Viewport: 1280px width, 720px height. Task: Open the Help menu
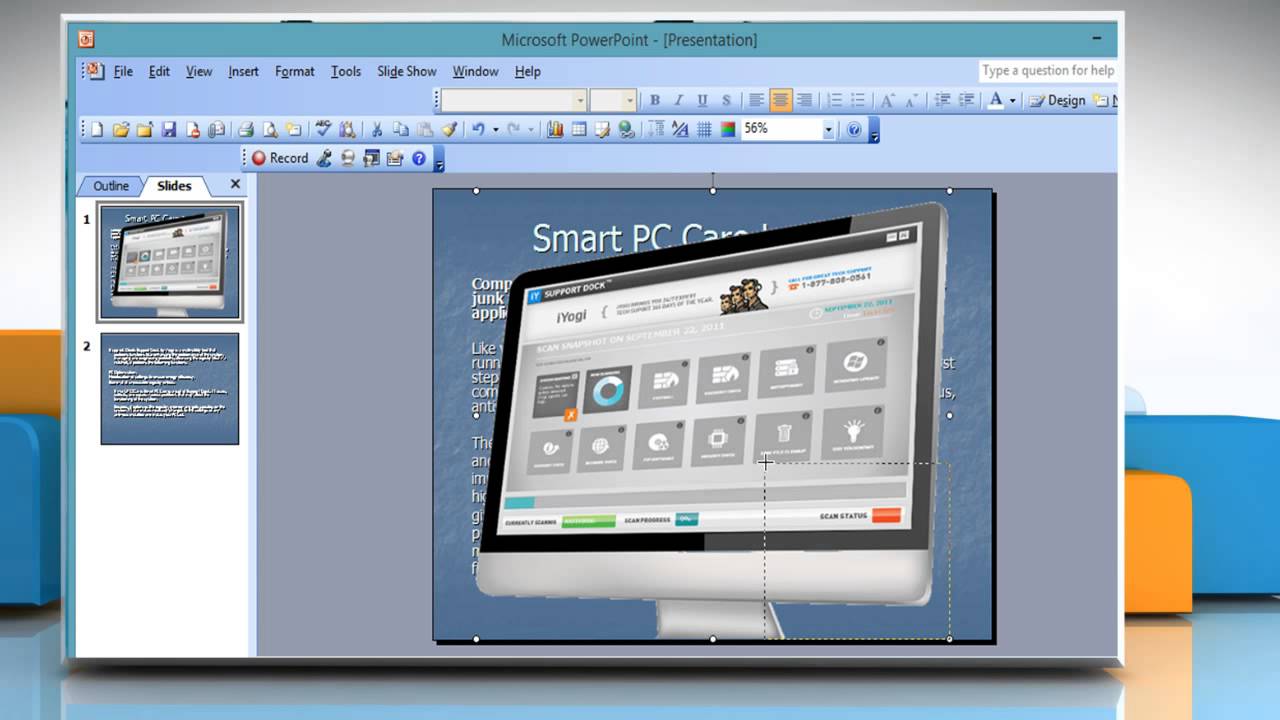coord(528,71)
